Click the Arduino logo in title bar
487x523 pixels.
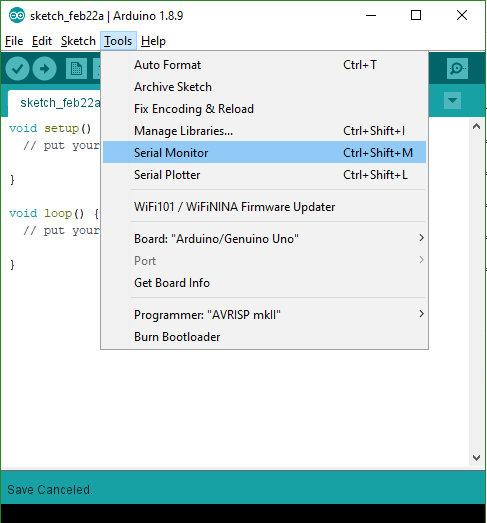[17, 15]
